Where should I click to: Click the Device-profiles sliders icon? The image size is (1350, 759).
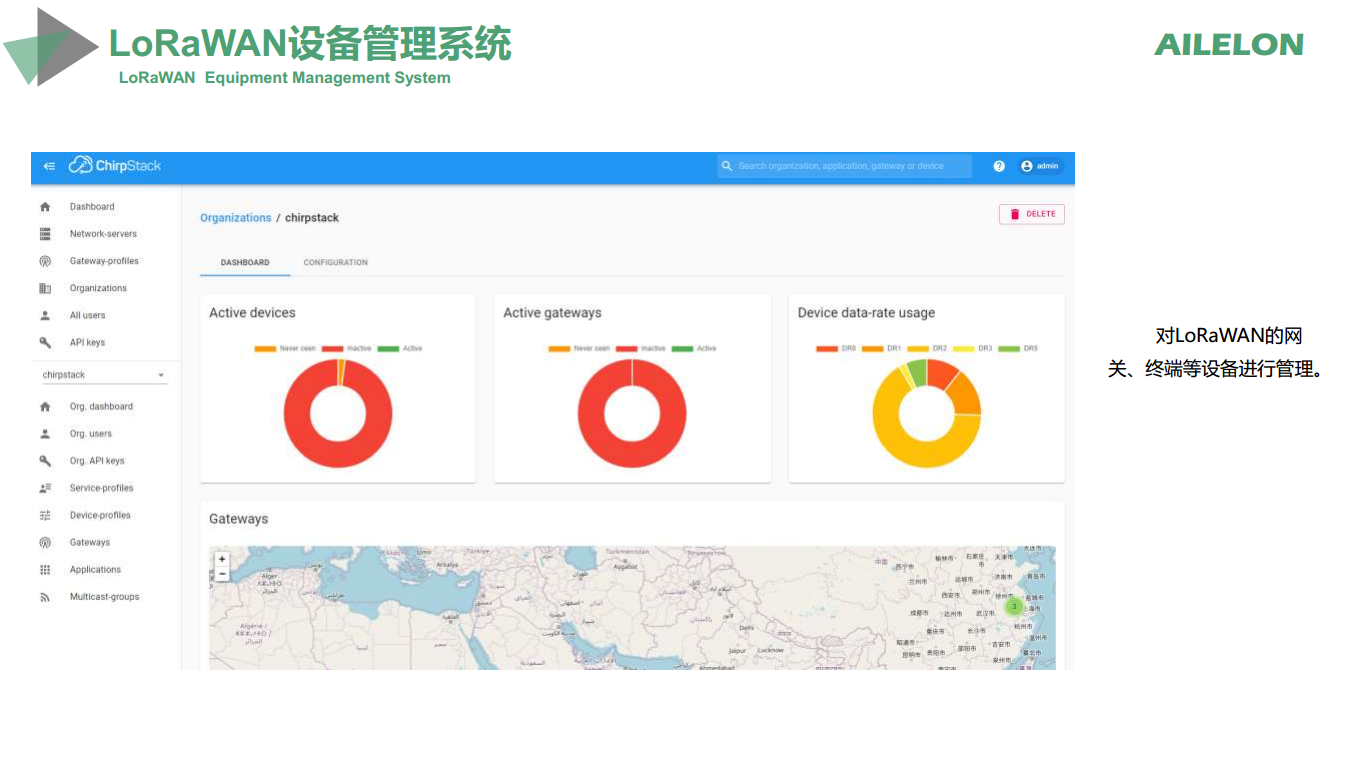[x=45, y=515]
